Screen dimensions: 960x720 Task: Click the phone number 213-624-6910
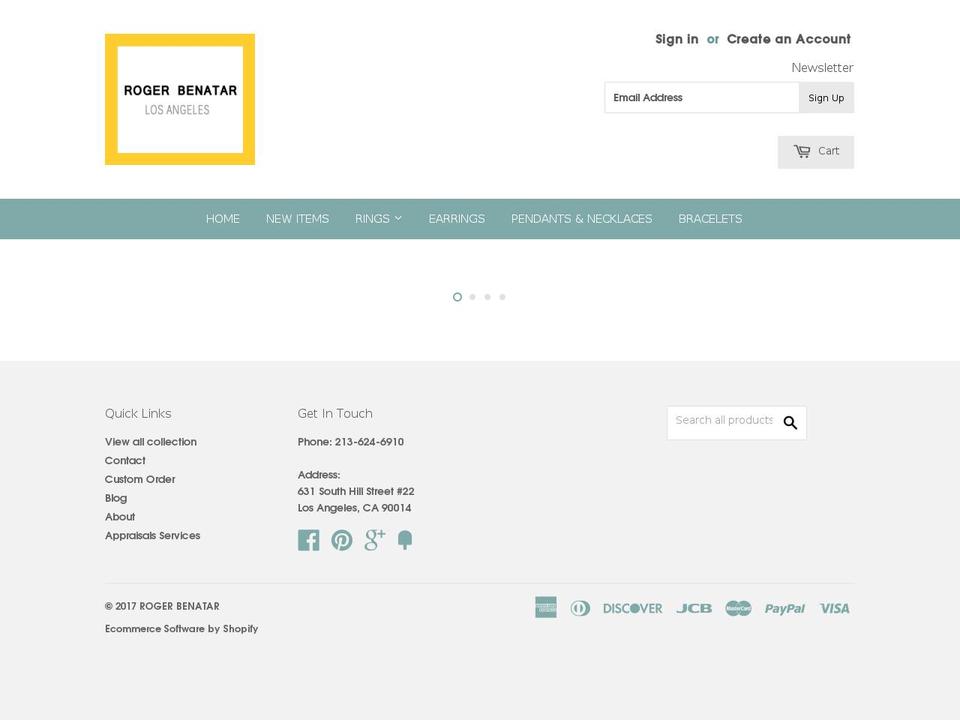point(369,441)
